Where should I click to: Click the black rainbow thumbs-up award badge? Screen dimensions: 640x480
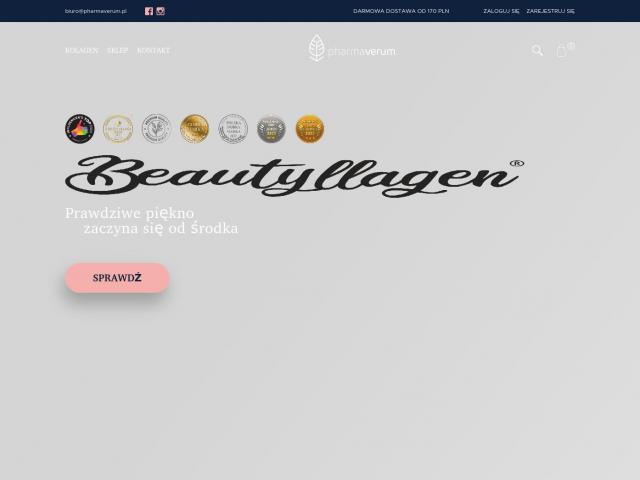pos(80,129)
